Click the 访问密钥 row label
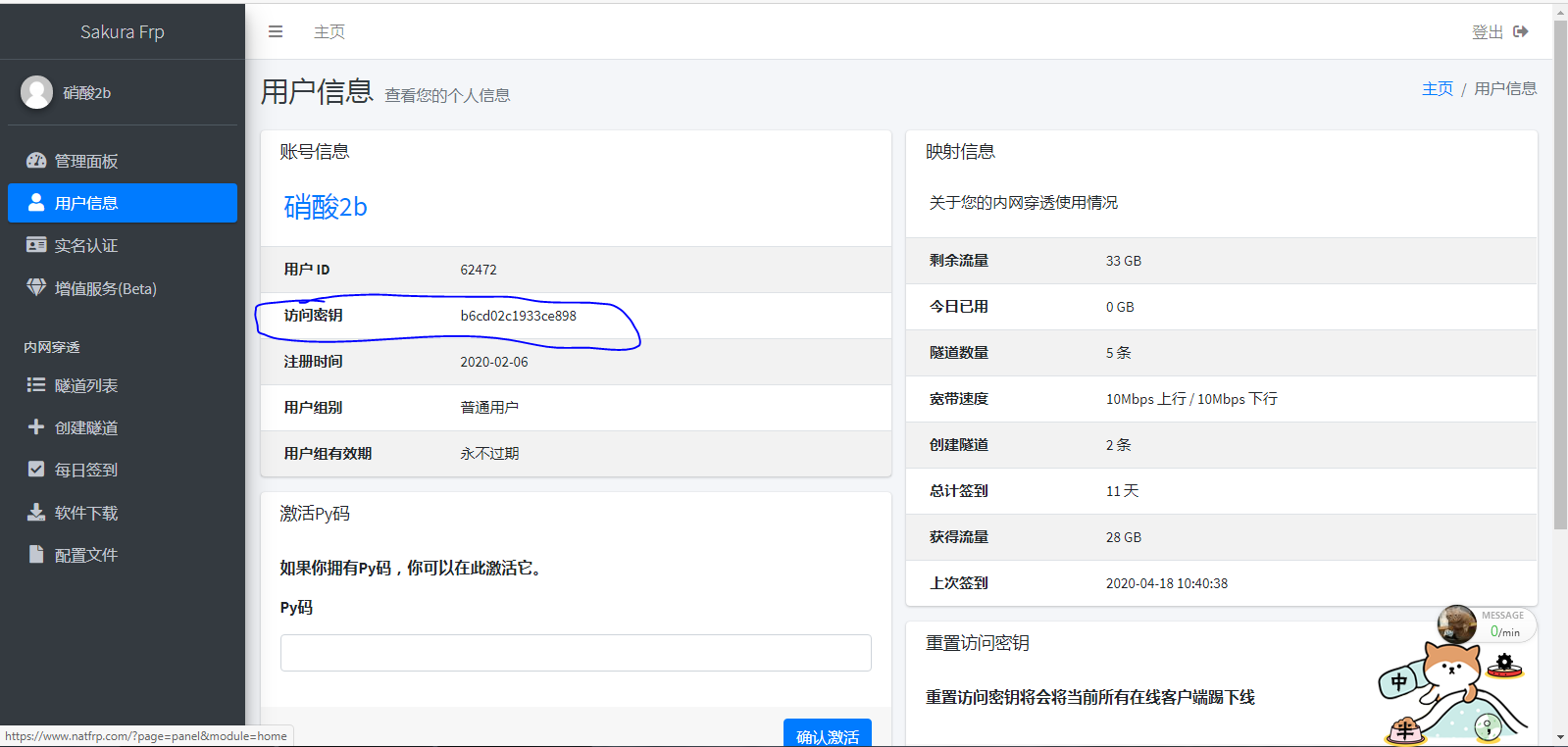Image resolution: width=1568 pixels, height=747 pixels. point(314,316)
